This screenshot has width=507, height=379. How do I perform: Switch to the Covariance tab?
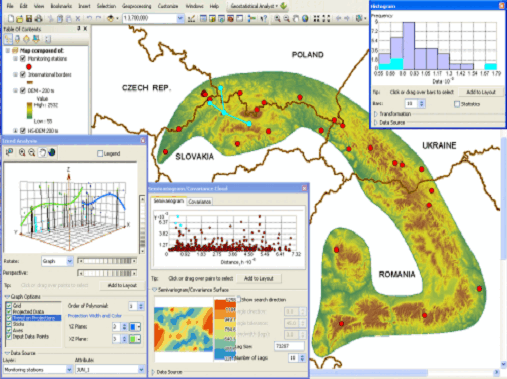[199, 202]
